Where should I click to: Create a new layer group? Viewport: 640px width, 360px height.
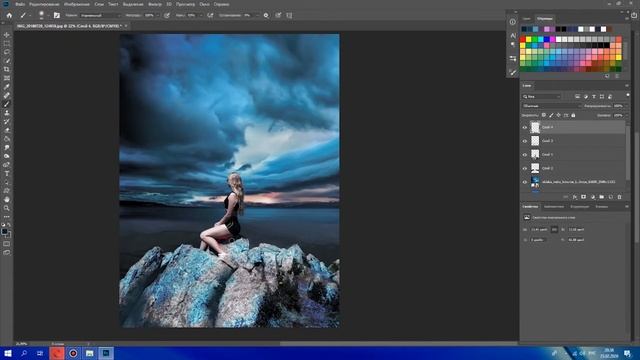602,197
